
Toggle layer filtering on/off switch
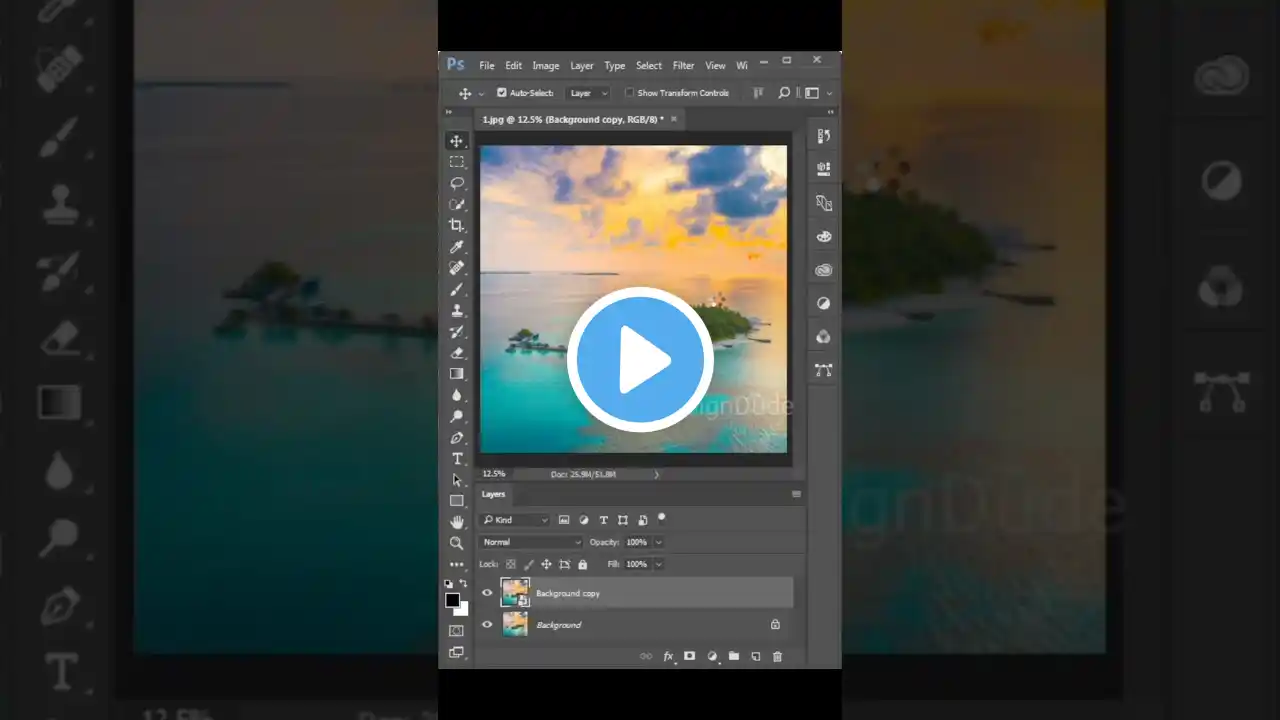pyautogui.click(x=662, y=518)
